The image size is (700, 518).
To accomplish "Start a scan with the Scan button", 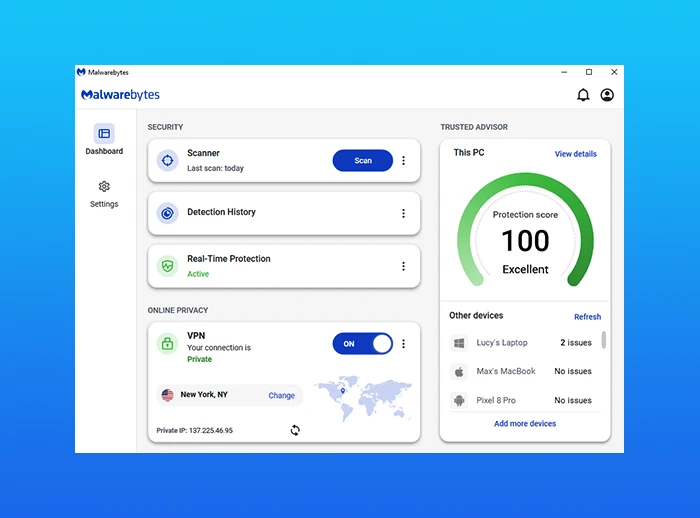I will 362,161.
